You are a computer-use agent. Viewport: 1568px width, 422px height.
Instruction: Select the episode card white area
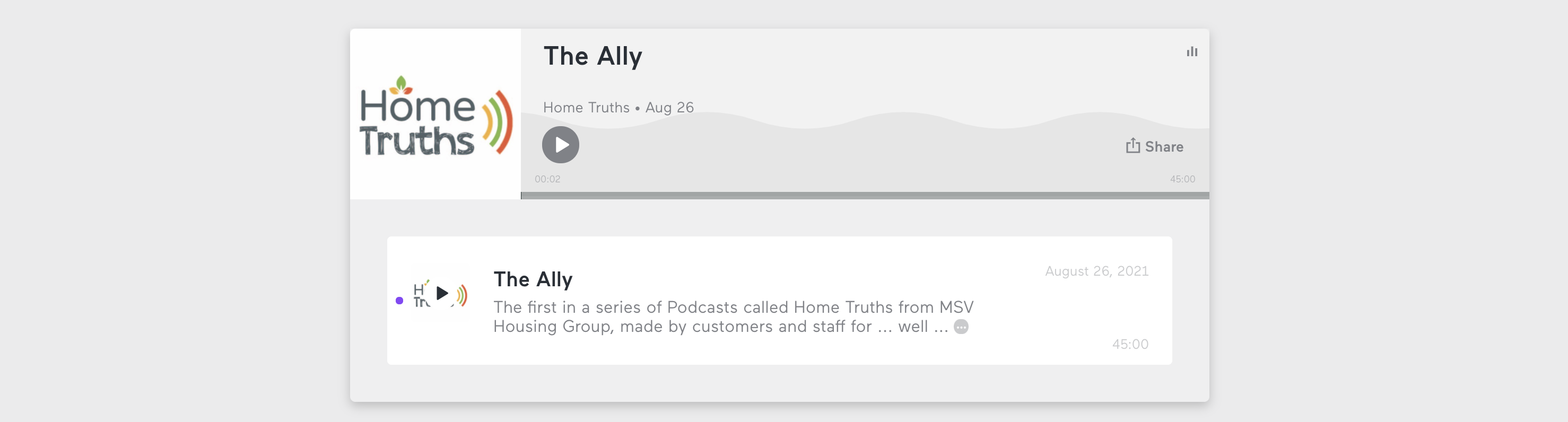pyautogui.click(x=780, y=301)
